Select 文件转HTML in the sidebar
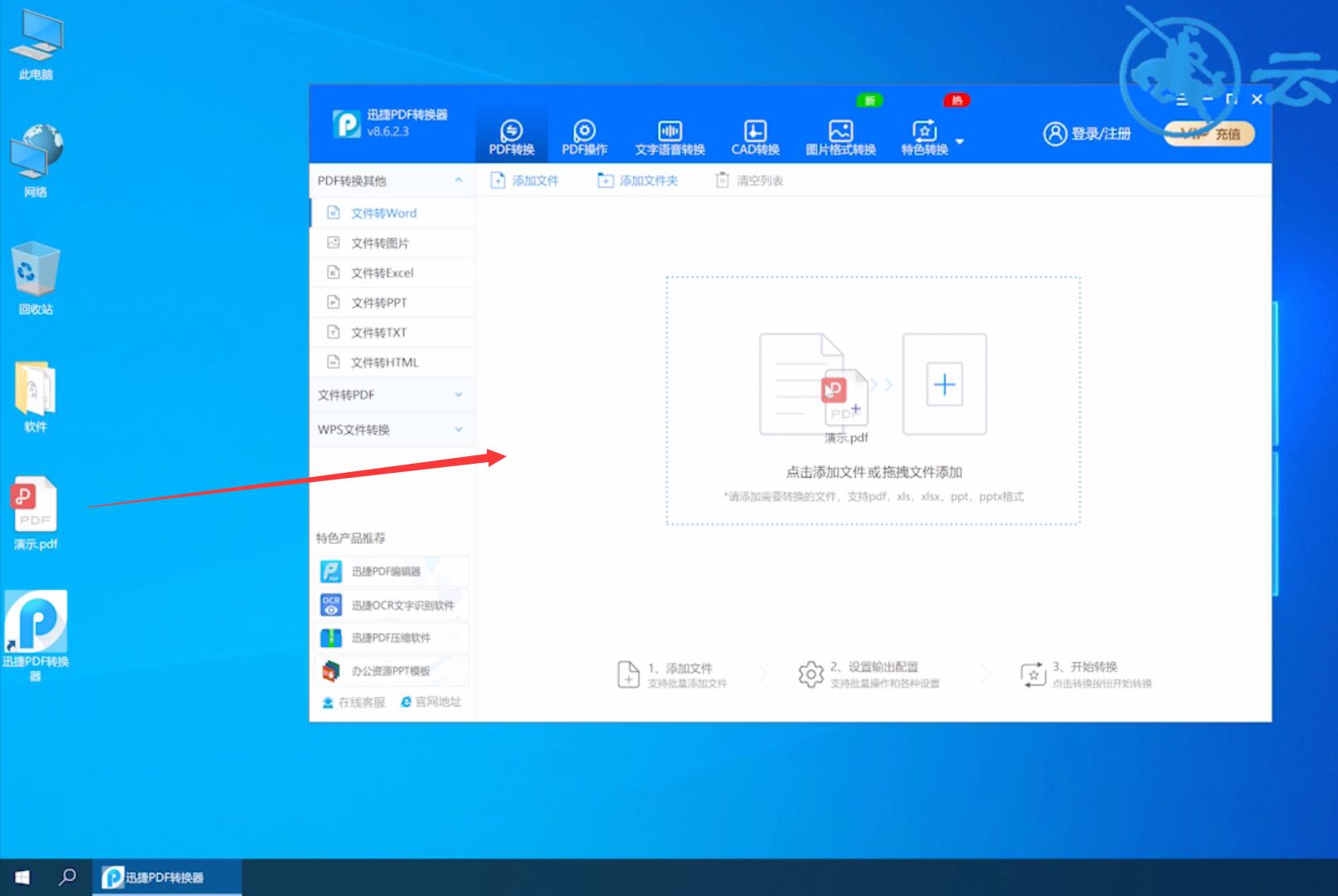This screenshot has width=1338, height=896. [x=392, y=362]
